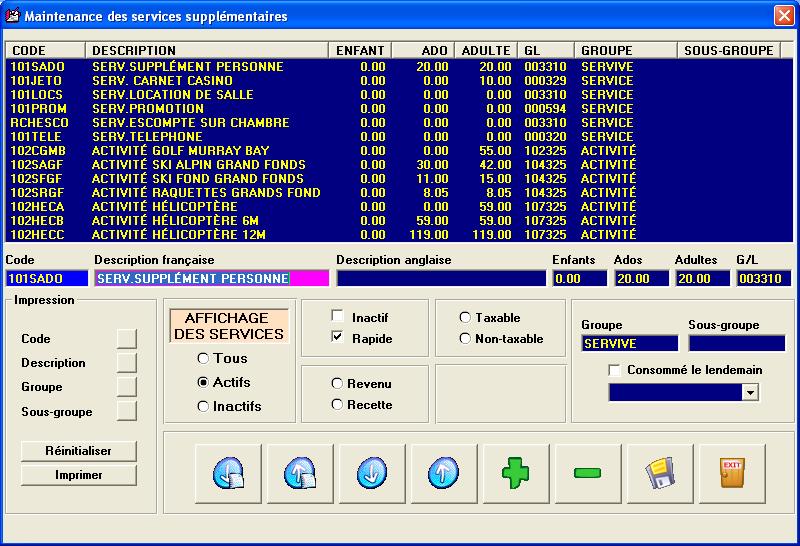
Task: Click the green minus delete button
Action: (588, 473)
